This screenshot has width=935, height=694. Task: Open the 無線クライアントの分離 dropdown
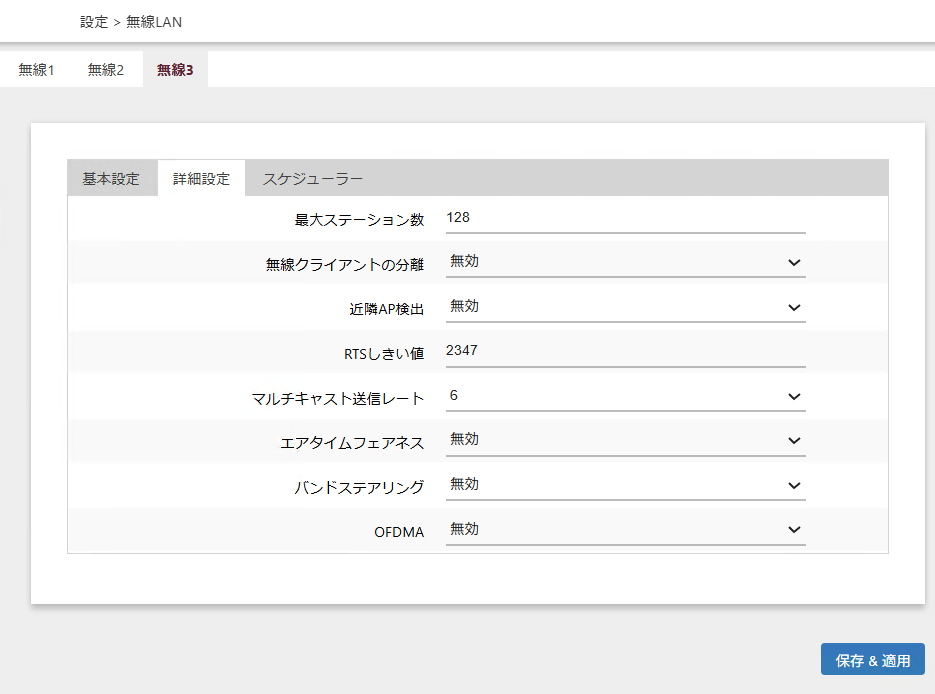click(625, 262)
